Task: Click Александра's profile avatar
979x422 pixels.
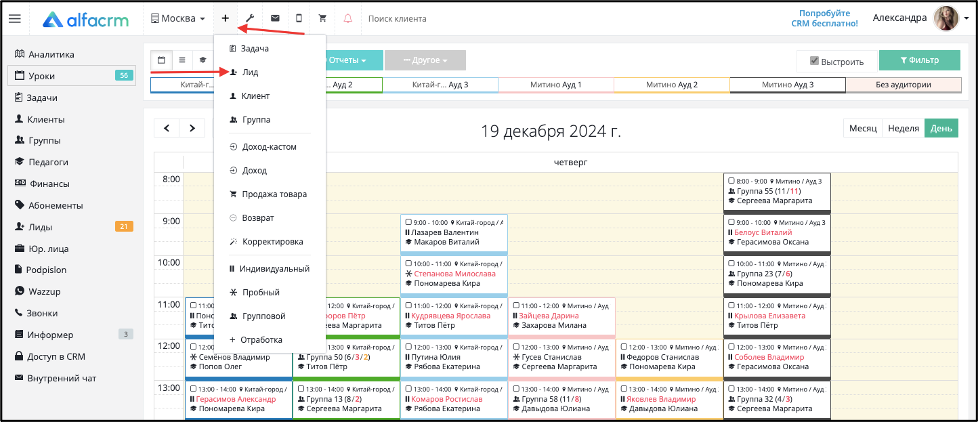Action: (945, 19)
